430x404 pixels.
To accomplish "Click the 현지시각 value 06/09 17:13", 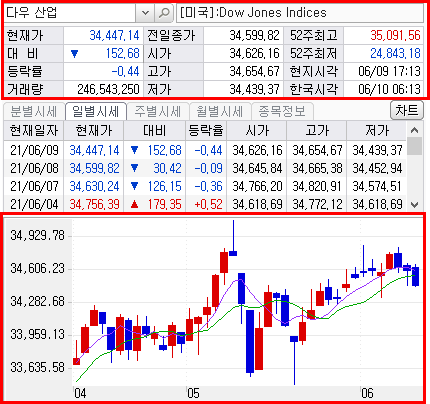I will [389, 71].
